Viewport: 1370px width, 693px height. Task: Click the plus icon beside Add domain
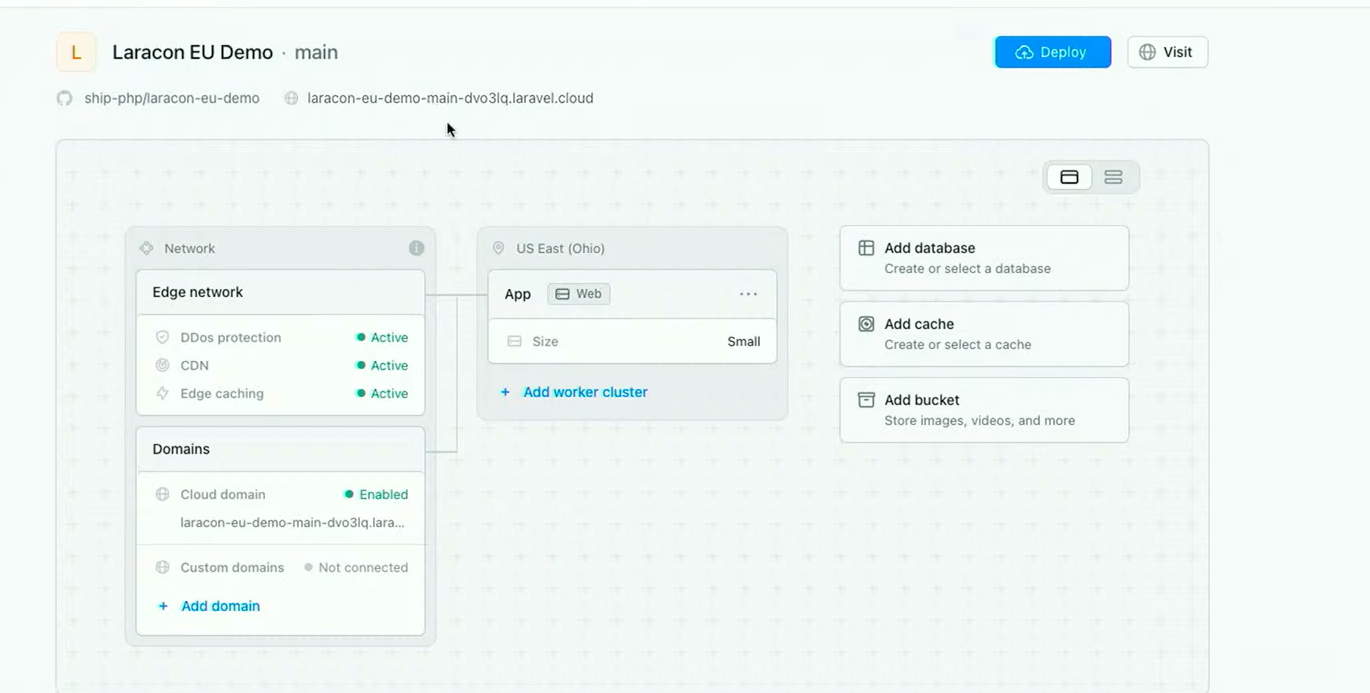tap(163, 606)
